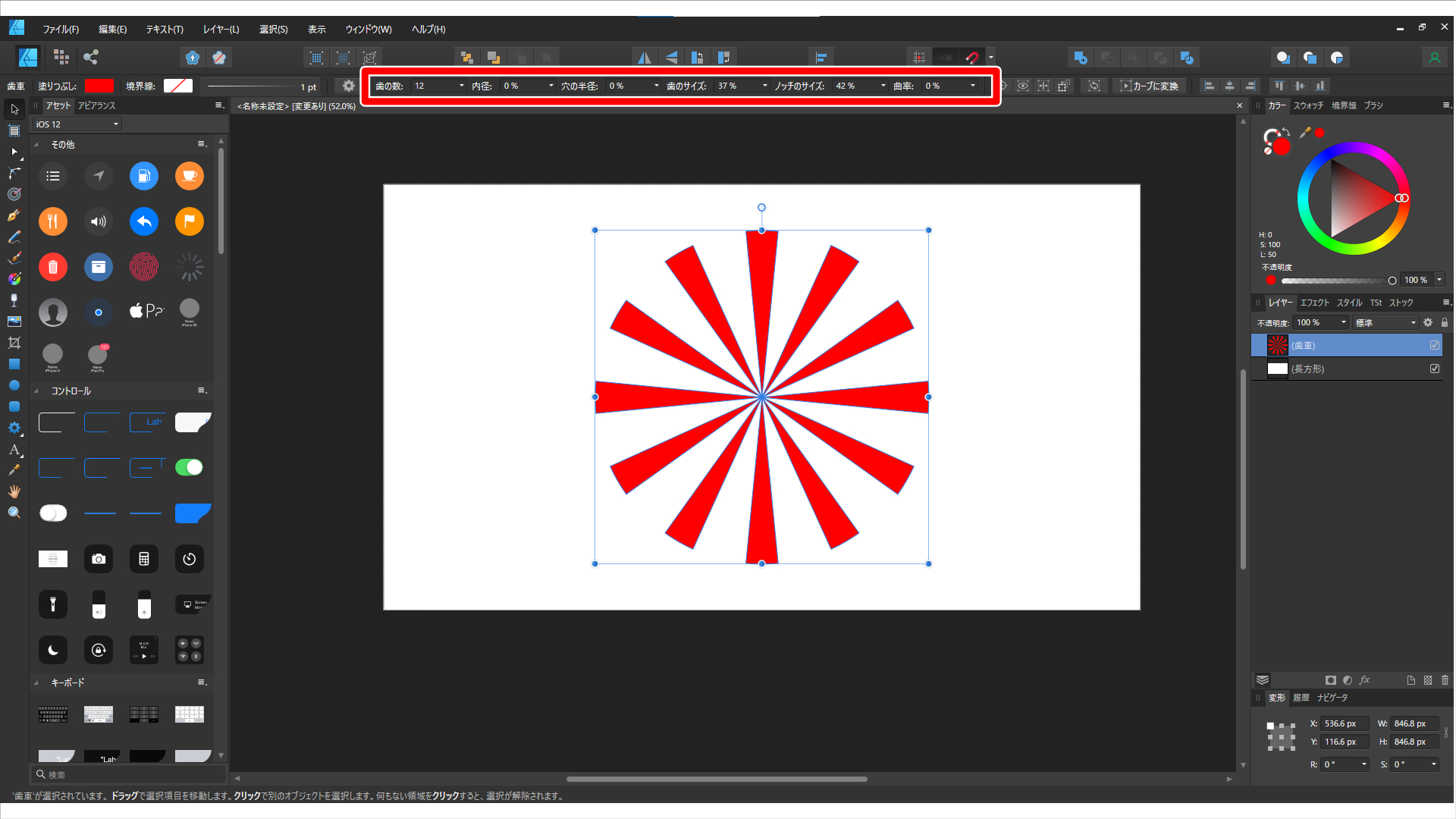Image resolution: width=1456 pixels, height=819 pixels.
Task: Open the iOS 12 assets category dropdown
Action: (118, 124)
